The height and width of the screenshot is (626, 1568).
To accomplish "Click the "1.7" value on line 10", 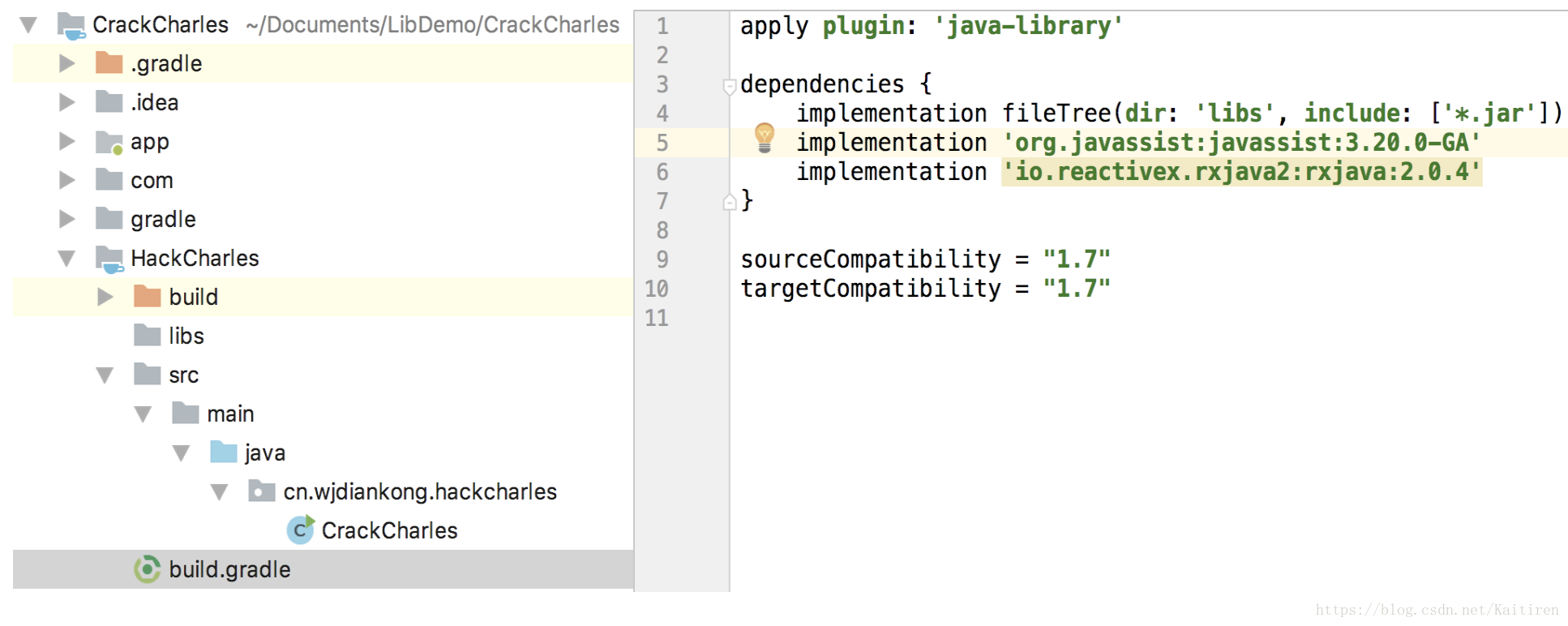I will pyautogui.click(x=1077, y=289).
